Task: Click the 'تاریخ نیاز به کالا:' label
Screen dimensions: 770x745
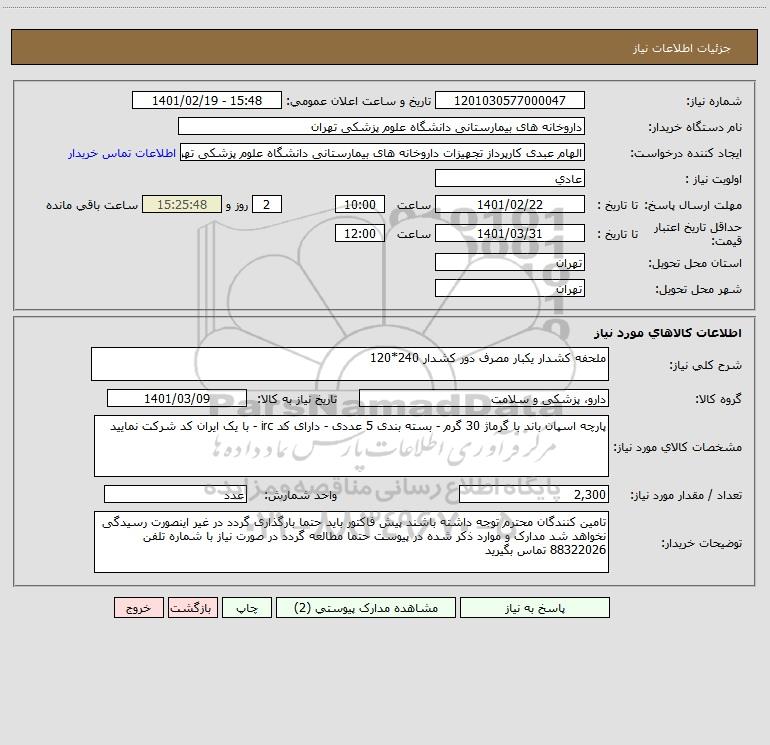Action: [297, 399]
